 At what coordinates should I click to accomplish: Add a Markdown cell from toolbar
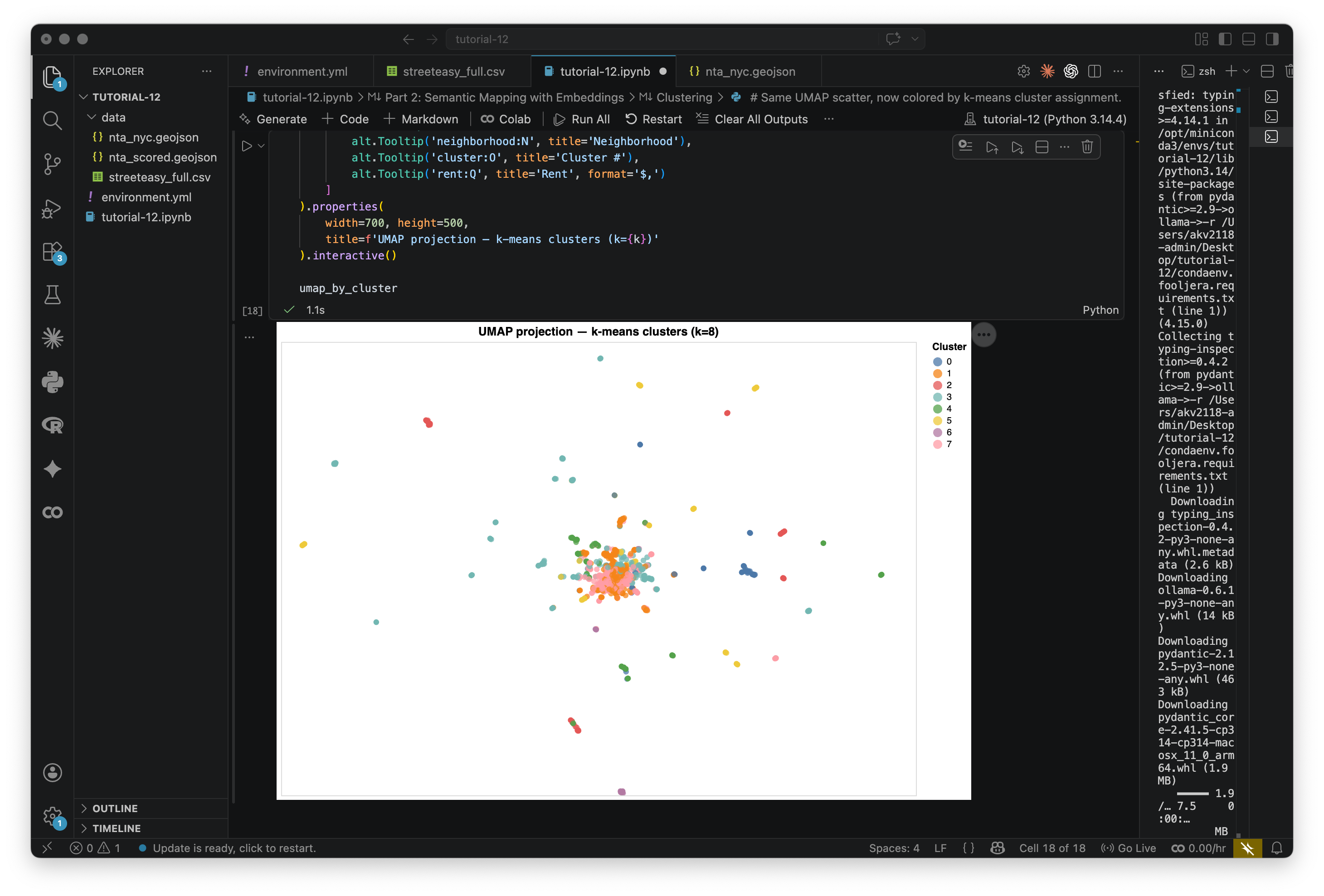[x=421, y=119]
